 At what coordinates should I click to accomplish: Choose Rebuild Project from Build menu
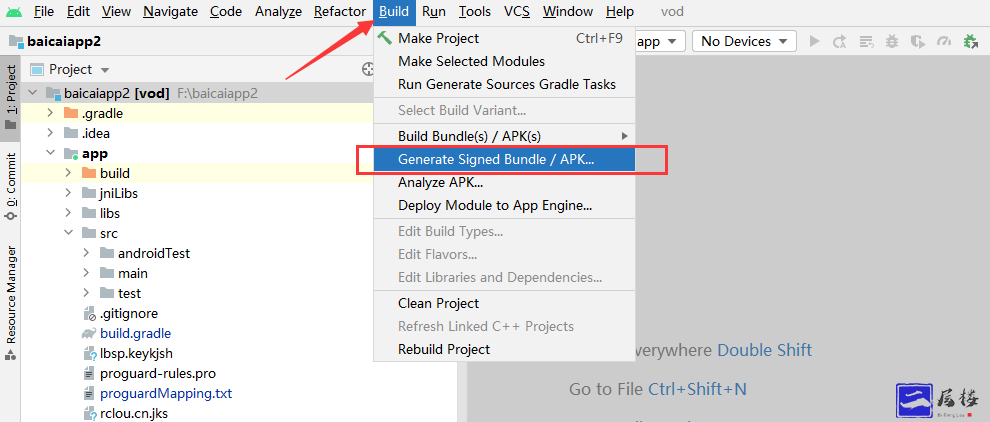[444, 349]
